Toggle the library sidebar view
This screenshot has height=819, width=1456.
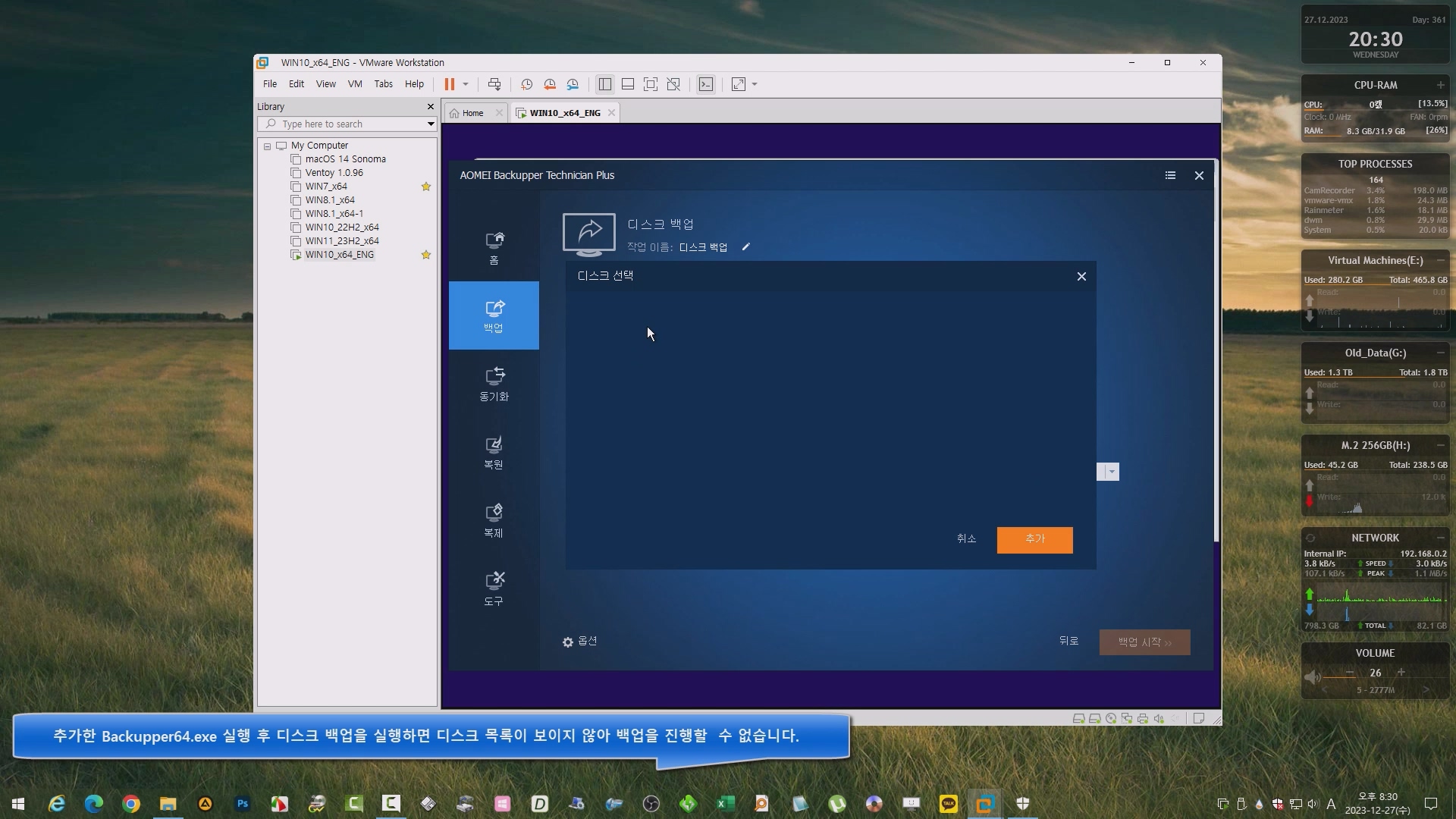604,84
